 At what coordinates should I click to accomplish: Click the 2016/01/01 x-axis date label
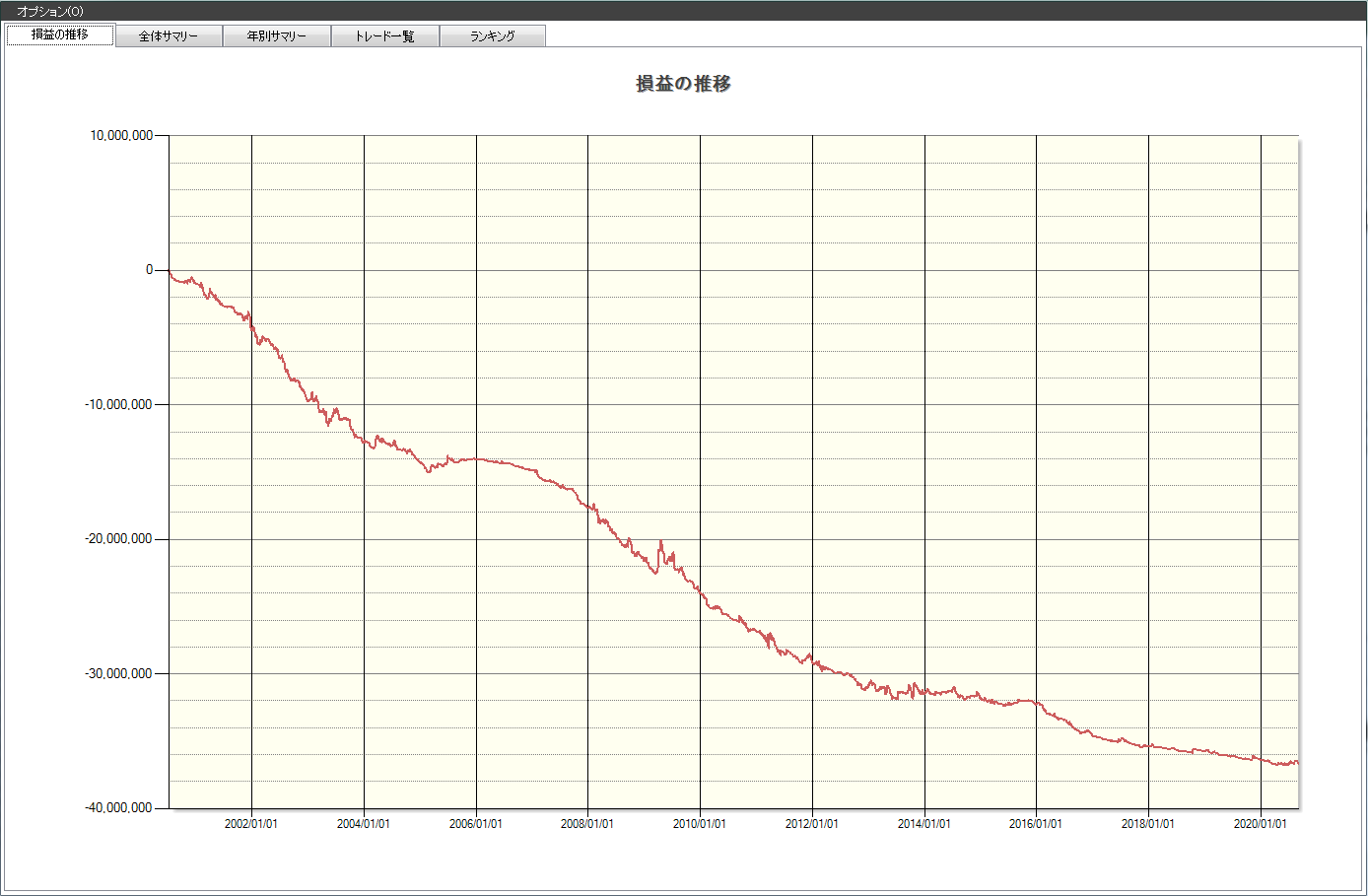click(1036, 823)
